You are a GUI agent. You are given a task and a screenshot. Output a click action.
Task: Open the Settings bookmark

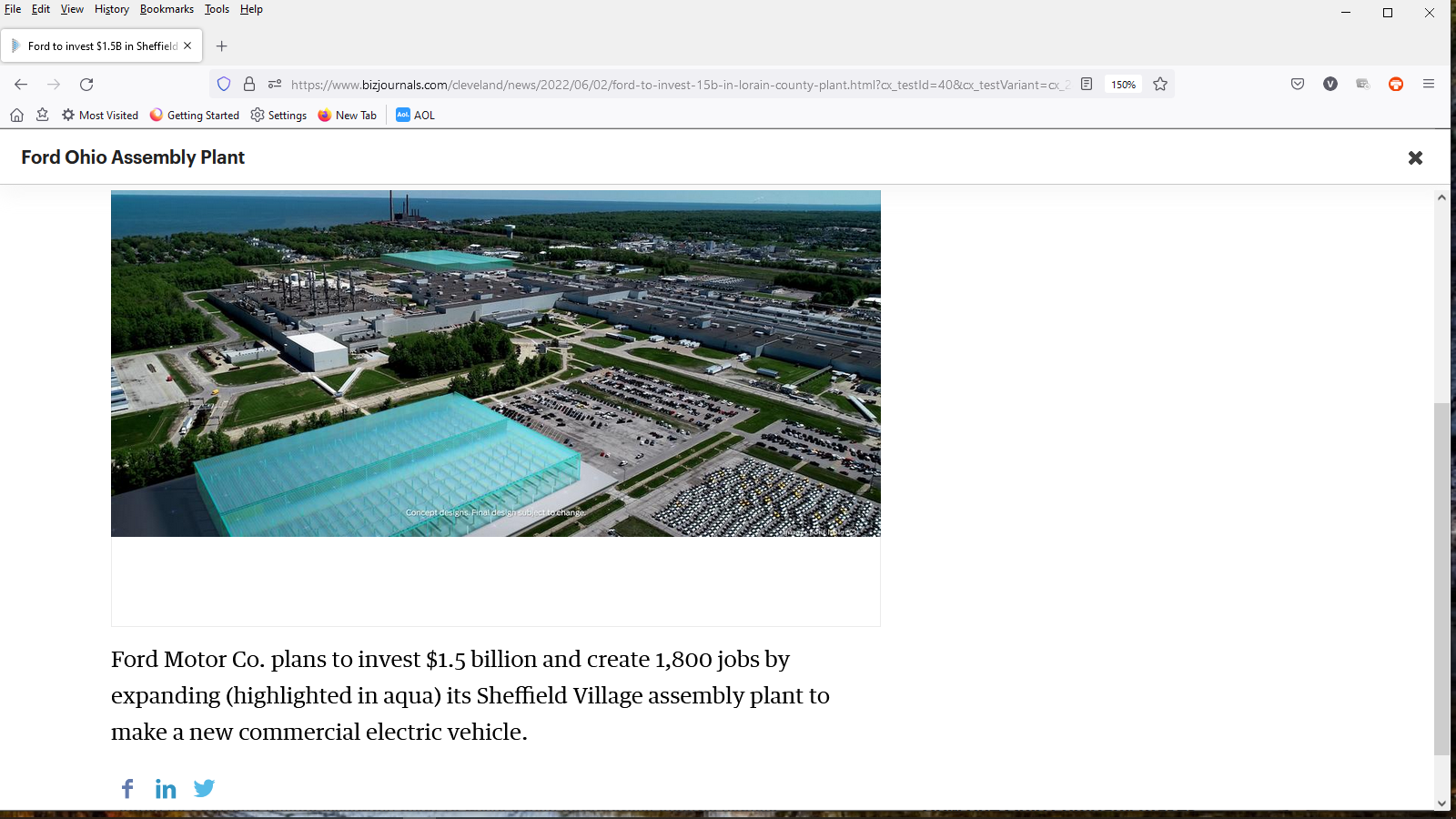(x=278, y=116)
